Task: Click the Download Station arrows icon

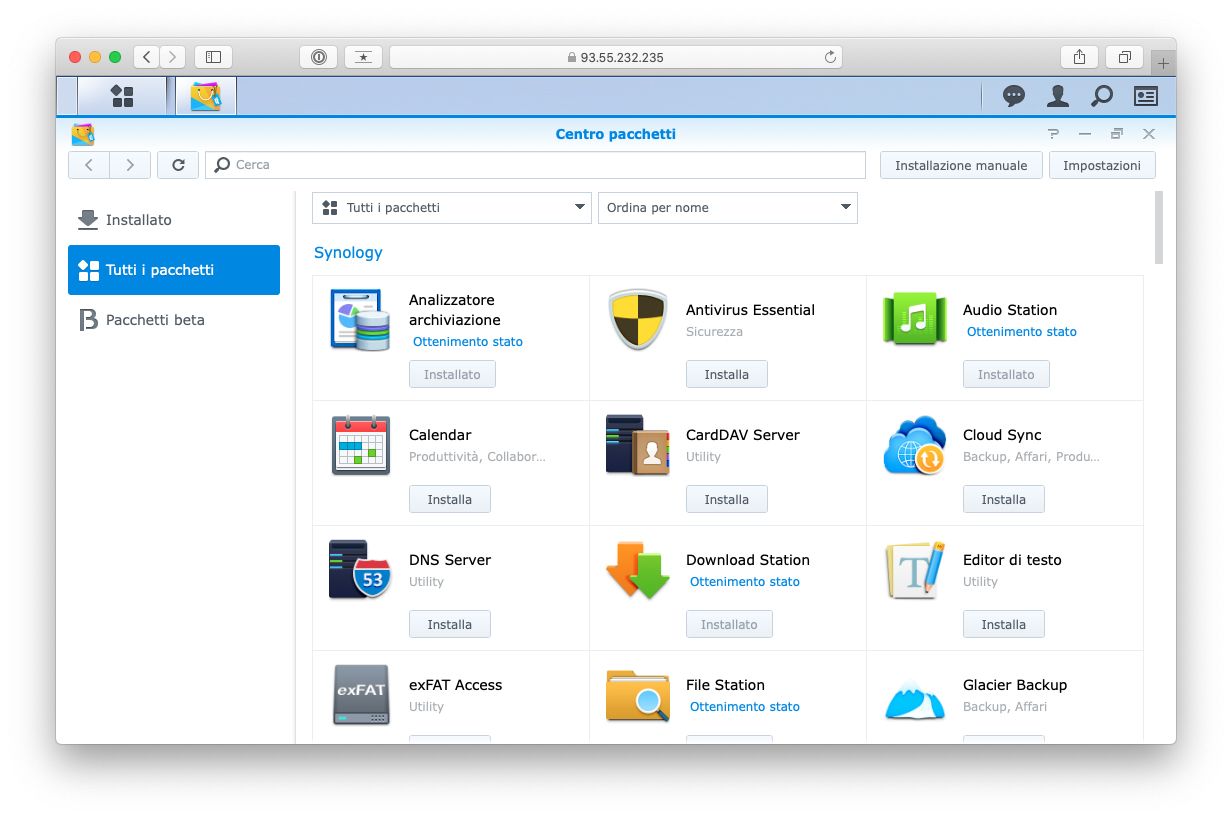Action: tap(638, 569)
